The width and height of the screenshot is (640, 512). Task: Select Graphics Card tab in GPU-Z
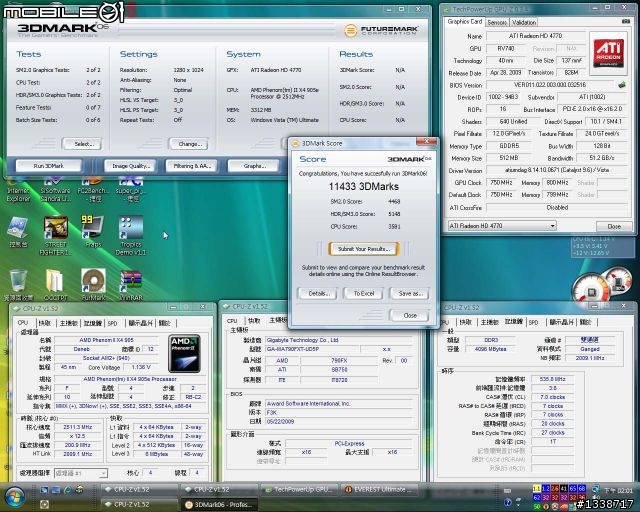click(x=464, y=22)
